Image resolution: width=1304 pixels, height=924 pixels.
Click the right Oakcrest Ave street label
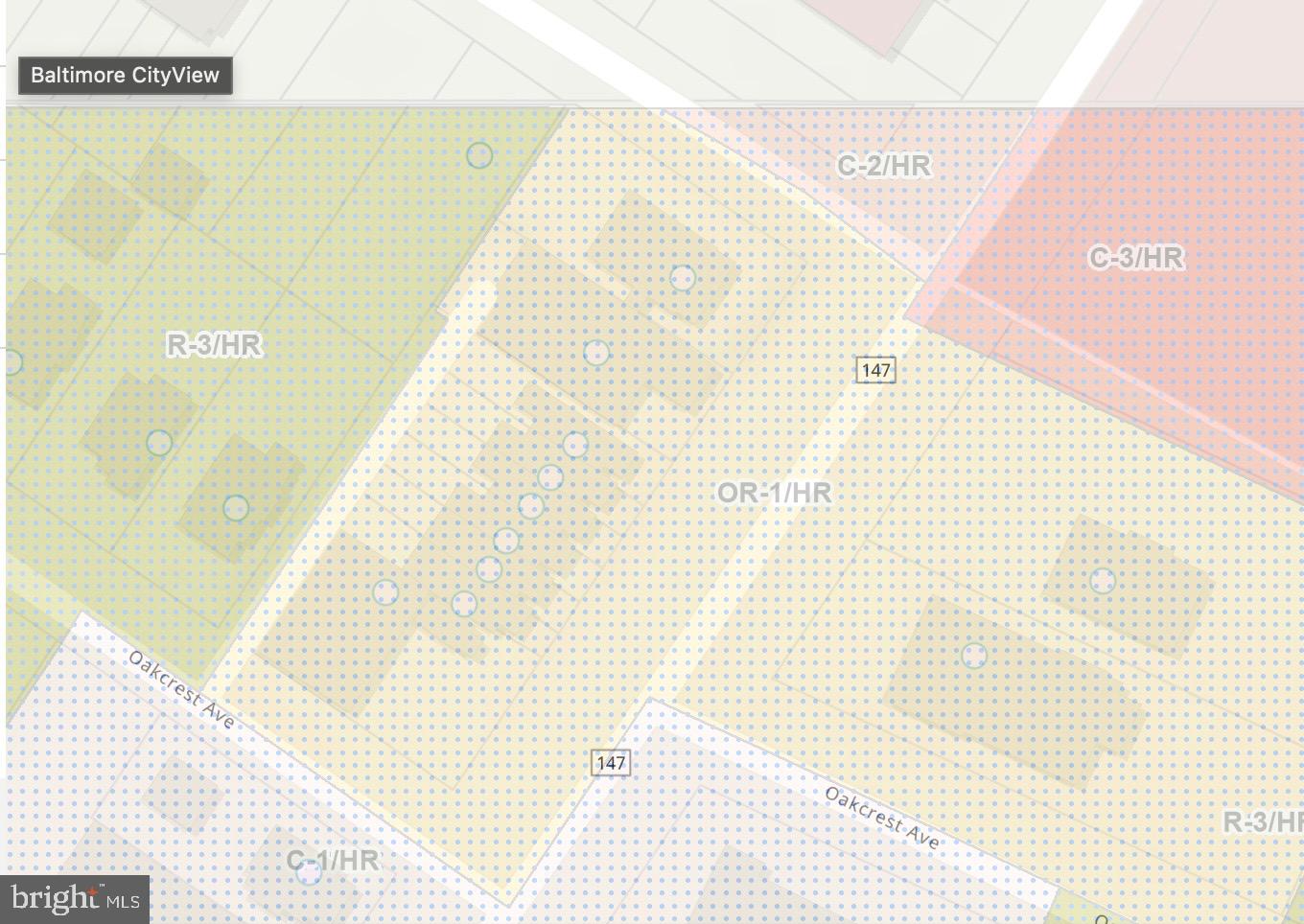click(x=882, y=818)
